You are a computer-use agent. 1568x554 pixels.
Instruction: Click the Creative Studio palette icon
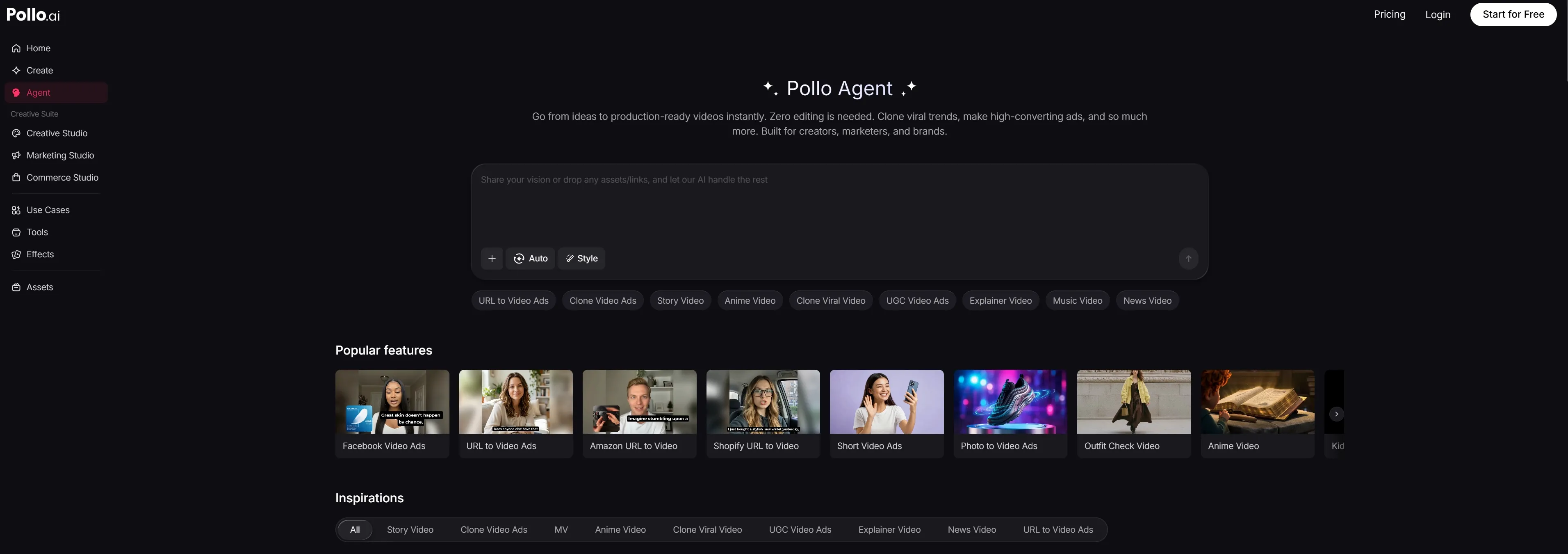pos(16,133)
